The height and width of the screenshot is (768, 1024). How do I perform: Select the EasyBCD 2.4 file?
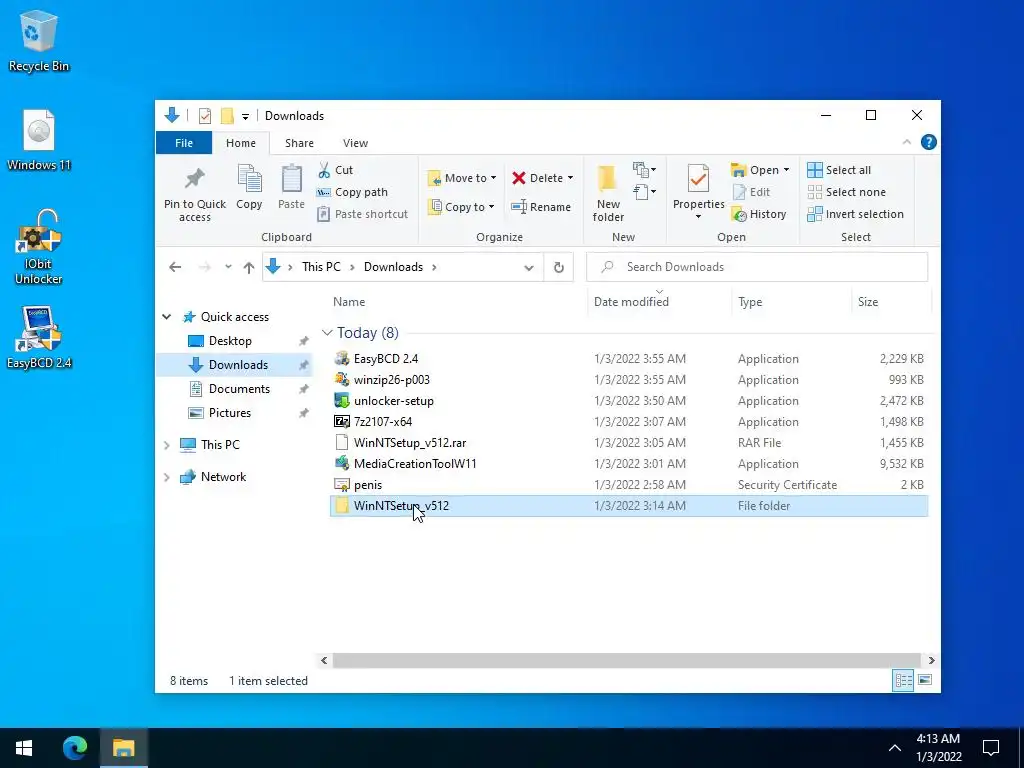point(628,359)
